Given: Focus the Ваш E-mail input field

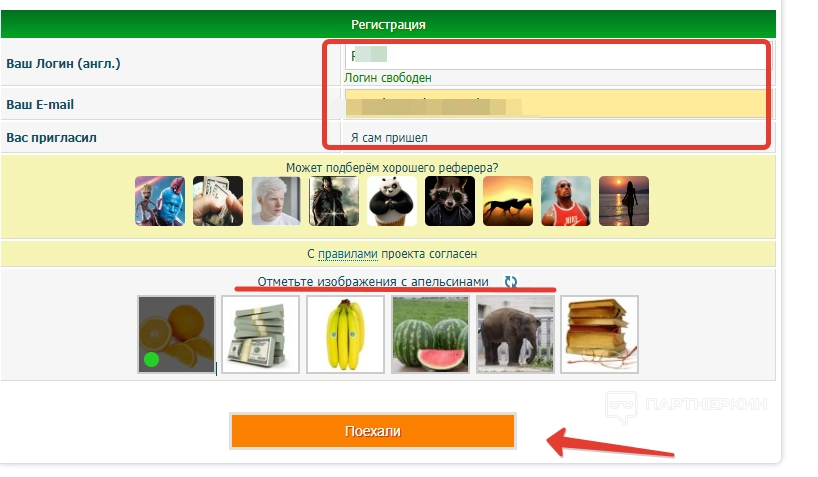Looking at the screenshot, I should [x=557, y=103].
